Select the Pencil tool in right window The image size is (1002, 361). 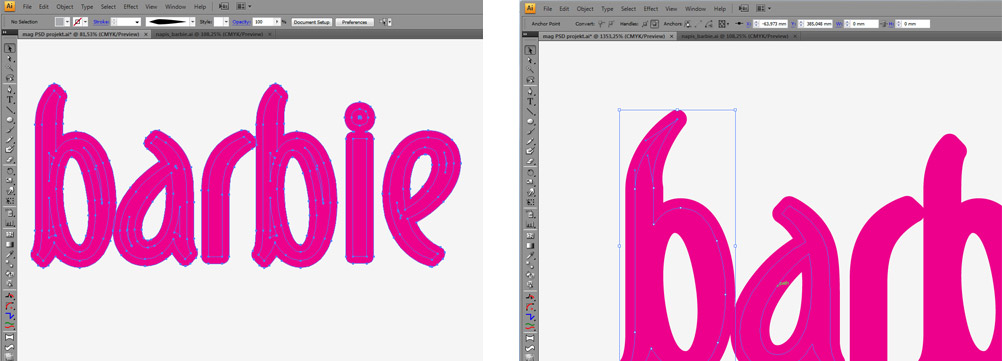click(x=530, y=141)
